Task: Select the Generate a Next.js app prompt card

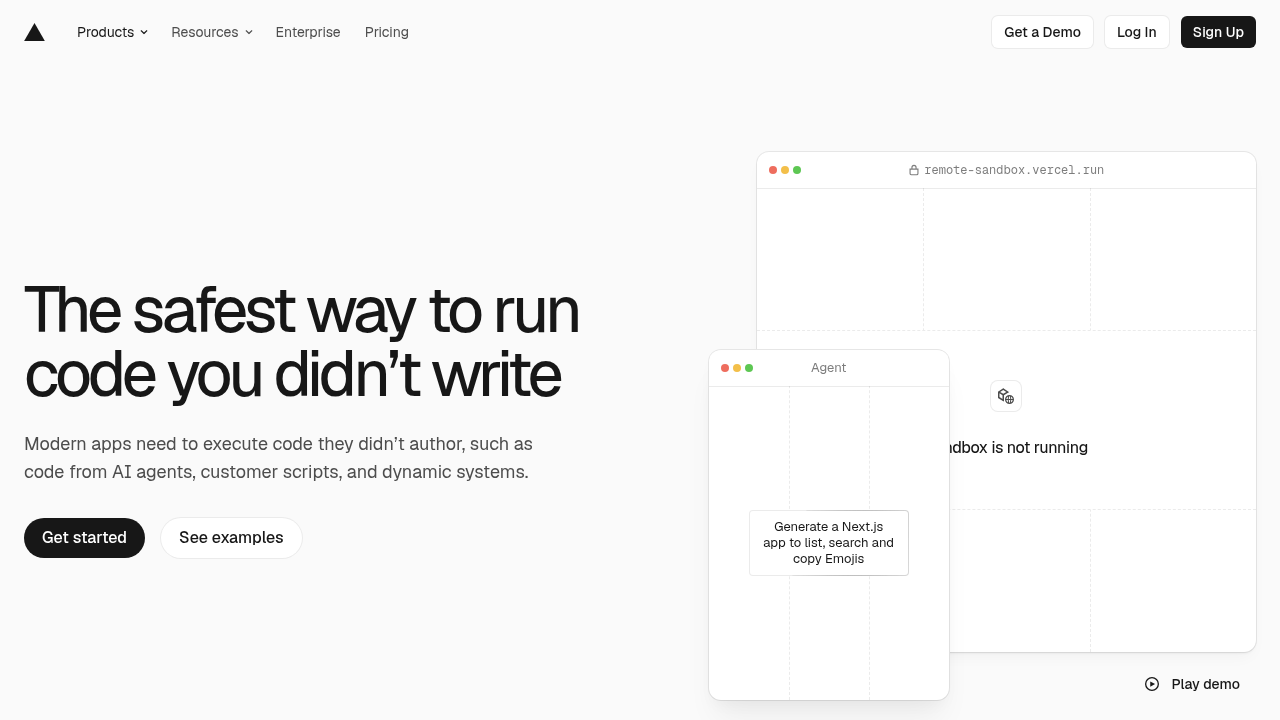Action: click(x=829, y=543)
